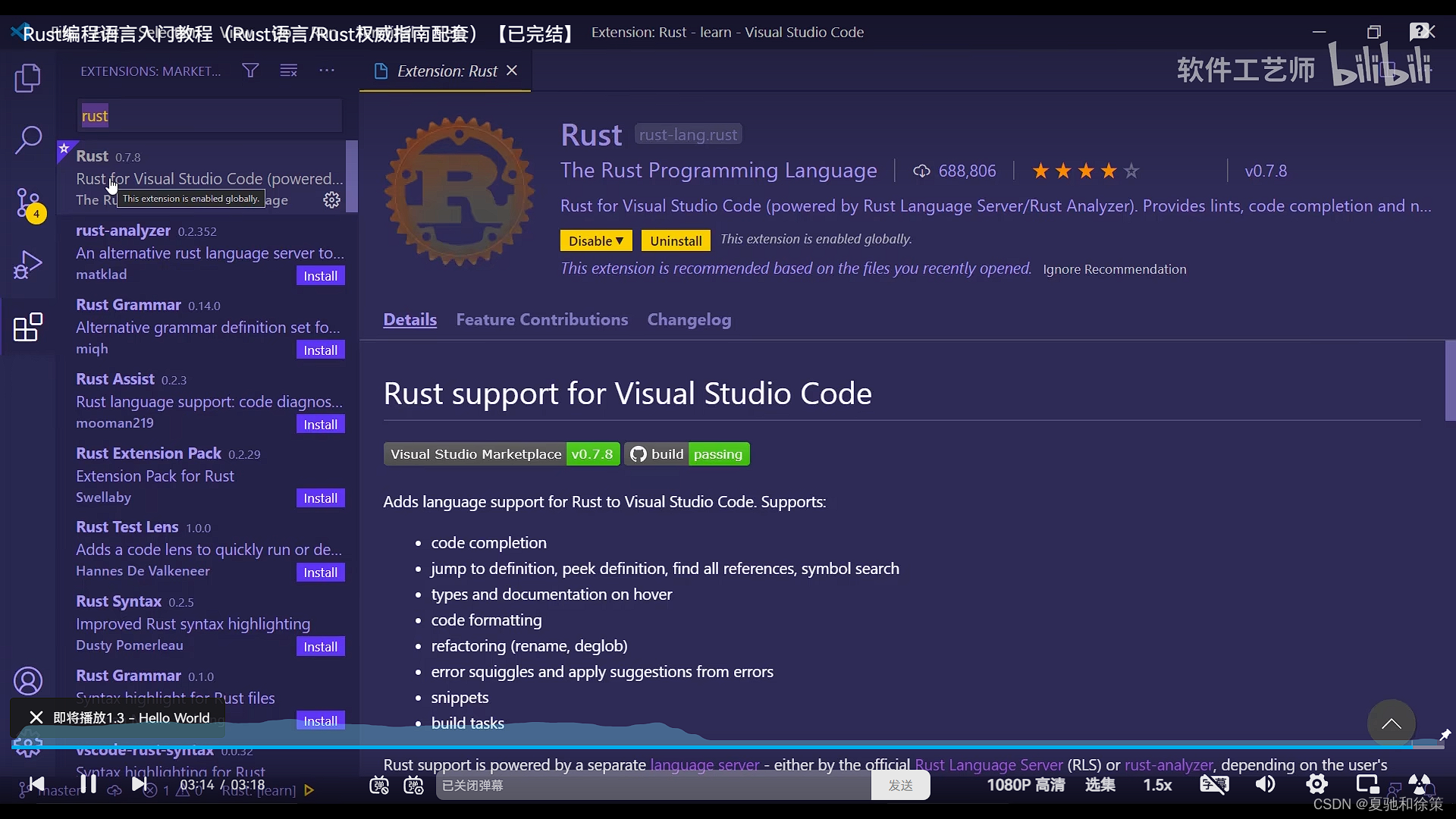Toggle the danmaku display switch
Screen dimensions: 1456x819
[379, 786]
